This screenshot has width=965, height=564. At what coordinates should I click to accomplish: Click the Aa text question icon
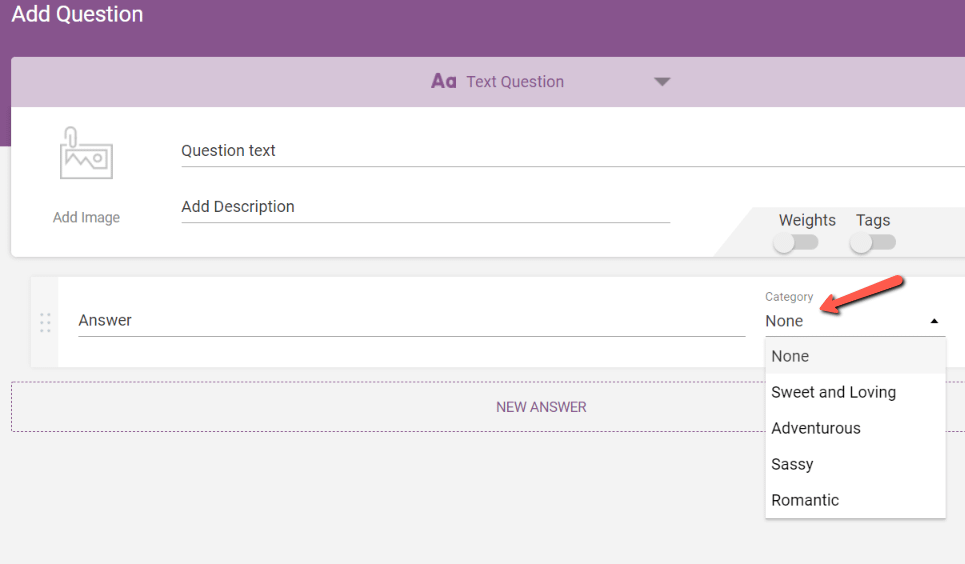(443, 82)
